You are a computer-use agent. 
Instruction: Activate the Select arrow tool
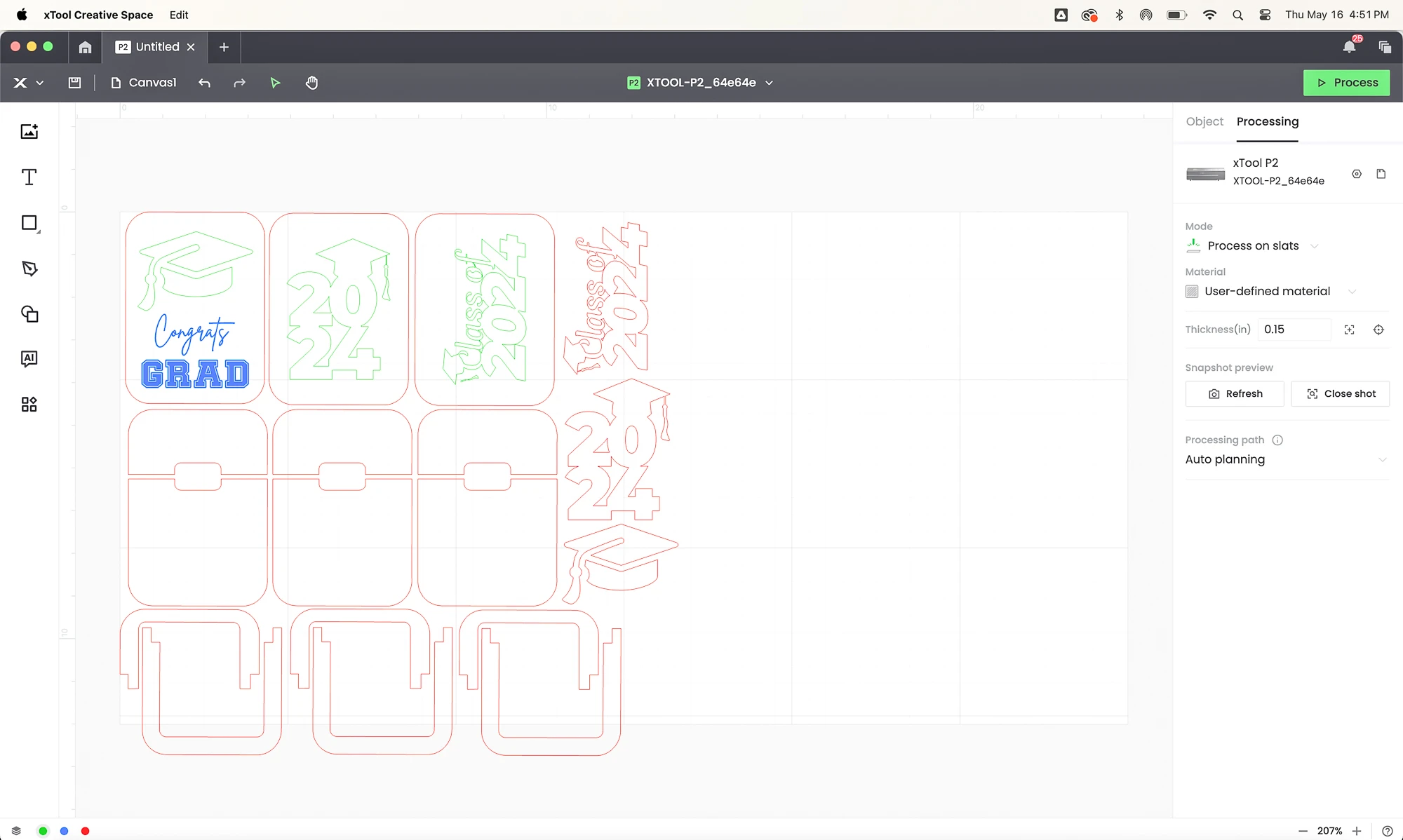(275, 83)
